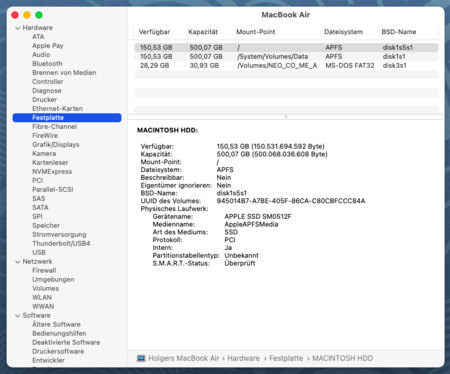
Task: Select SAS in the sidebar
Action: tap(39, 199)
